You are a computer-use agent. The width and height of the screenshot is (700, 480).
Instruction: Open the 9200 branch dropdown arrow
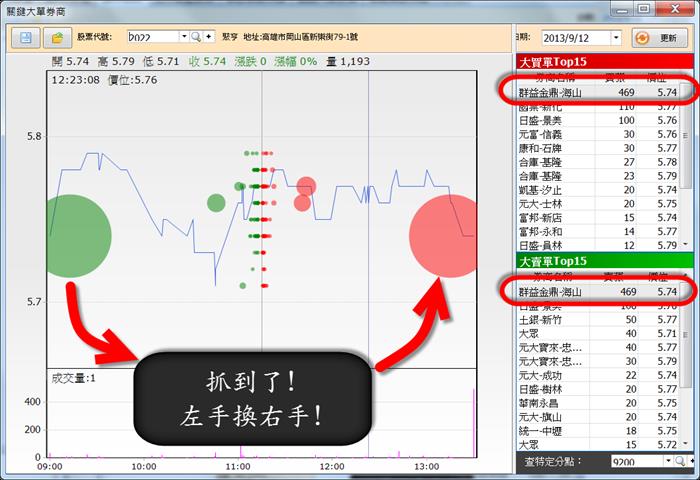point(668,461)
